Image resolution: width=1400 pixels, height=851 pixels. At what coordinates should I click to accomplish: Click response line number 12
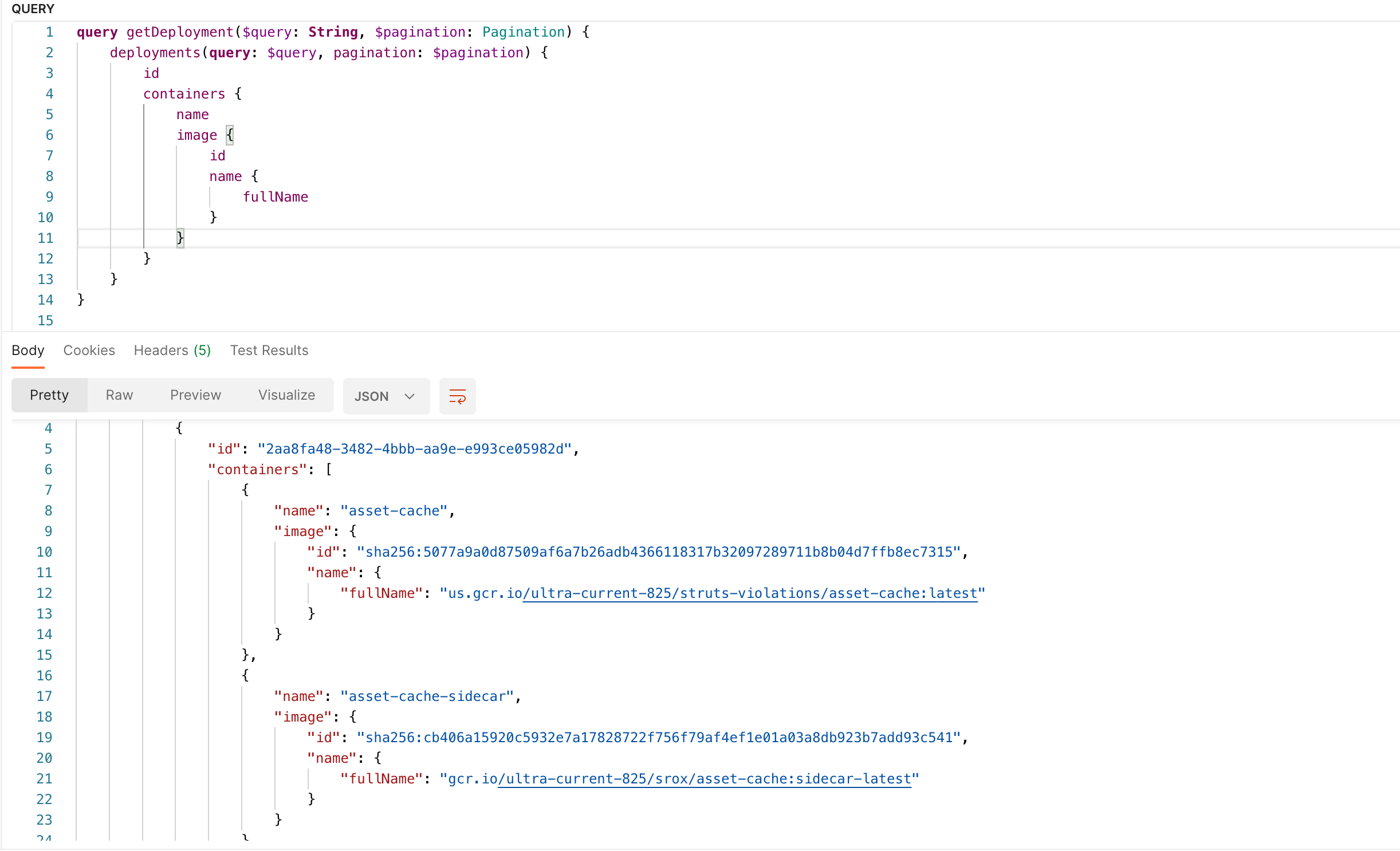tap(45, 593)
